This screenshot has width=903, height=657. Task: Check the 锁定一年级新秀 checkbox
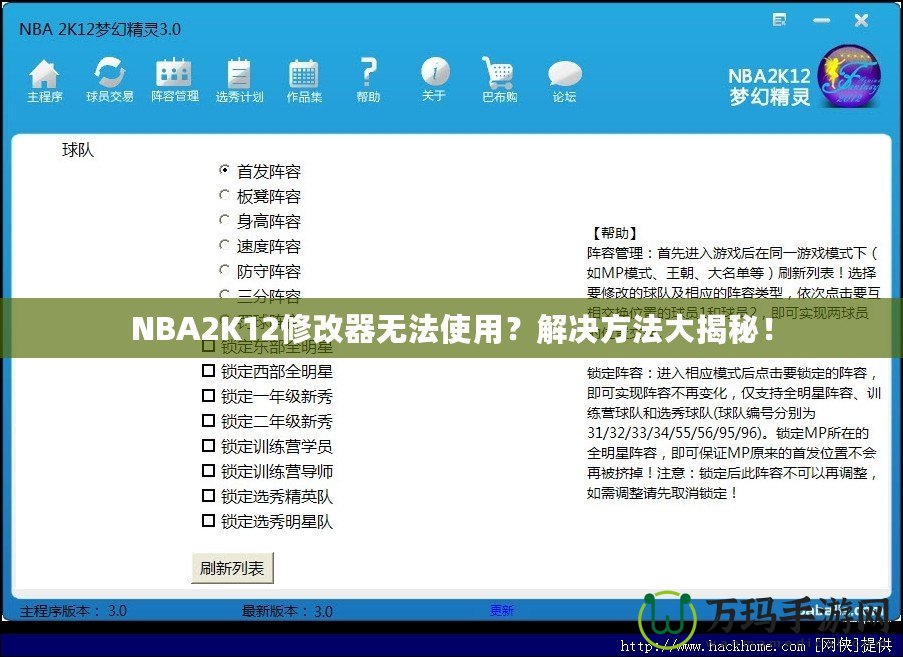[208, 396]
